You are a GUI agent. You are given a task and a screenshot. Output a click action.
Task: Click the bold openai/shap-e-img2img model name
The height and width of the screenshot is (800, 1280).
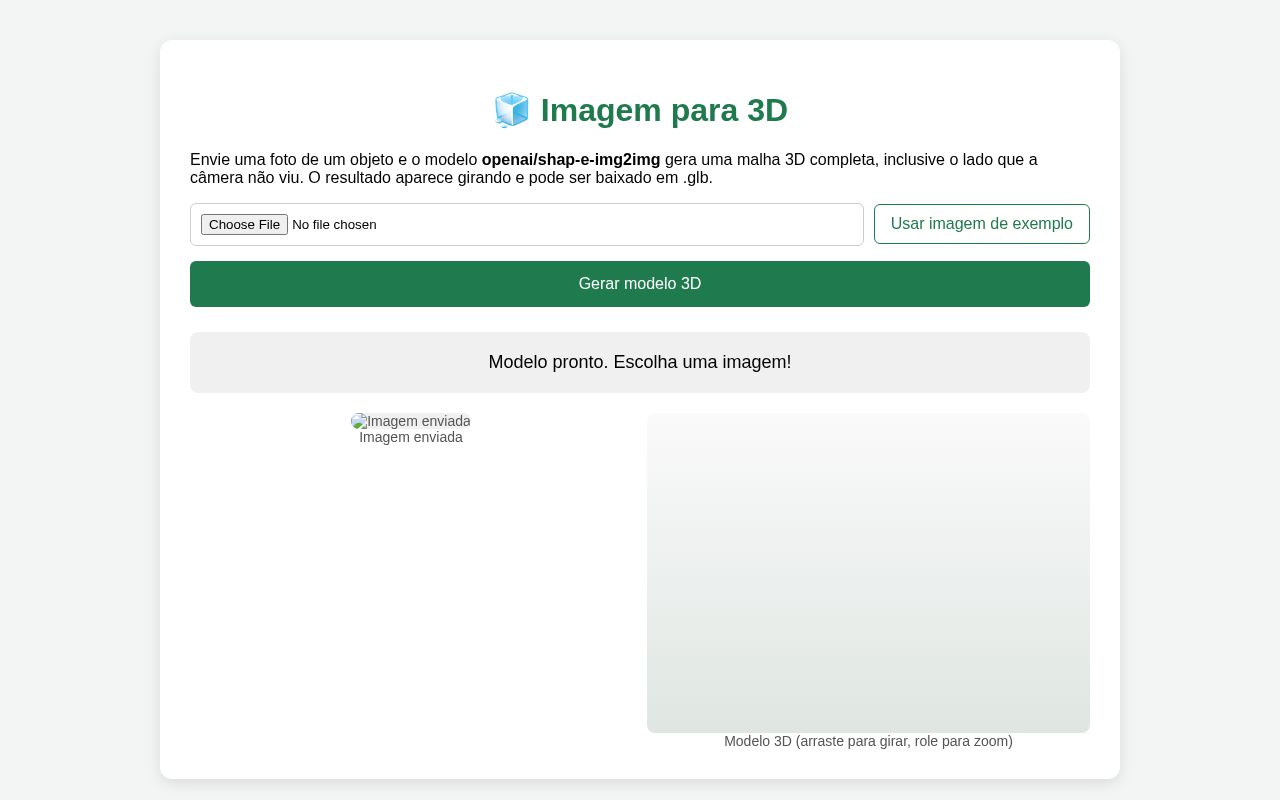pyautogui.click(x=571, y=160)
